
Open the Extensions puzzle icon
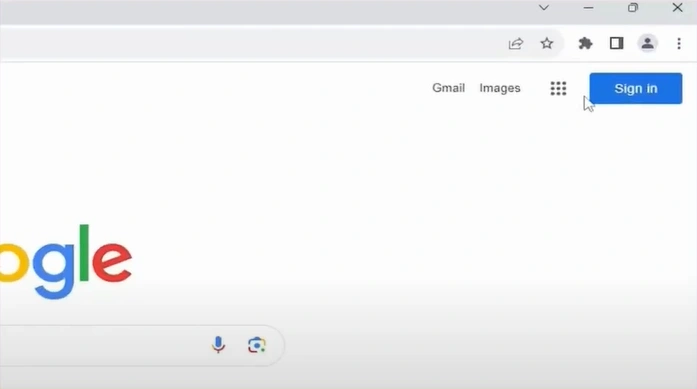[x=585, y=44]
